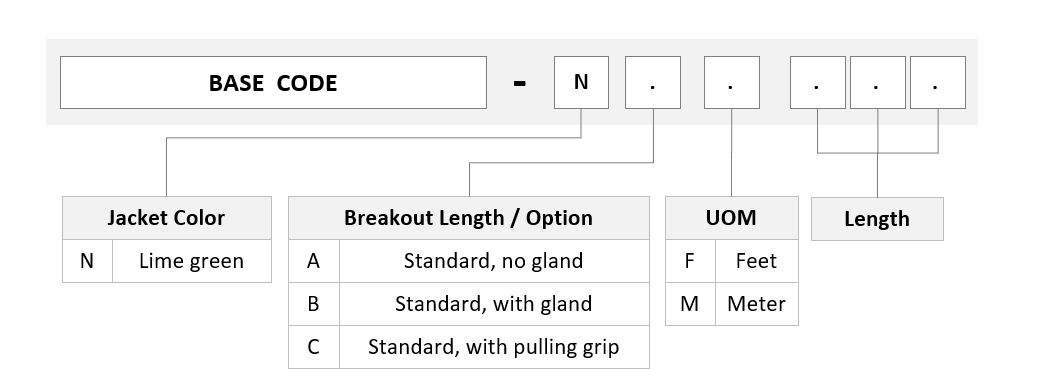Click the dash separator after BASE CODE
Screen dimensions: 1041x387
click(520, 83)
